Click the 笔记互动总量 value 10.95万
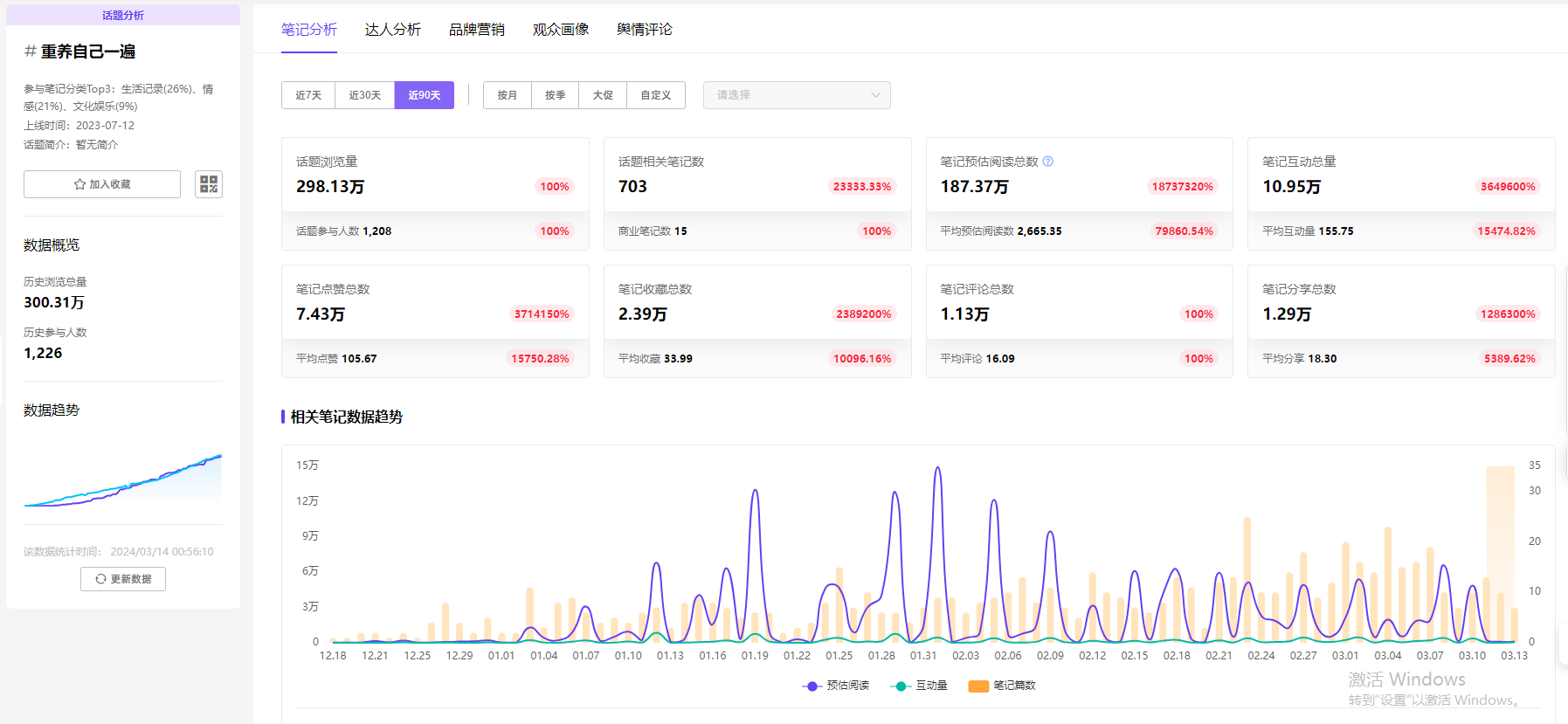 click(1292, 186)
